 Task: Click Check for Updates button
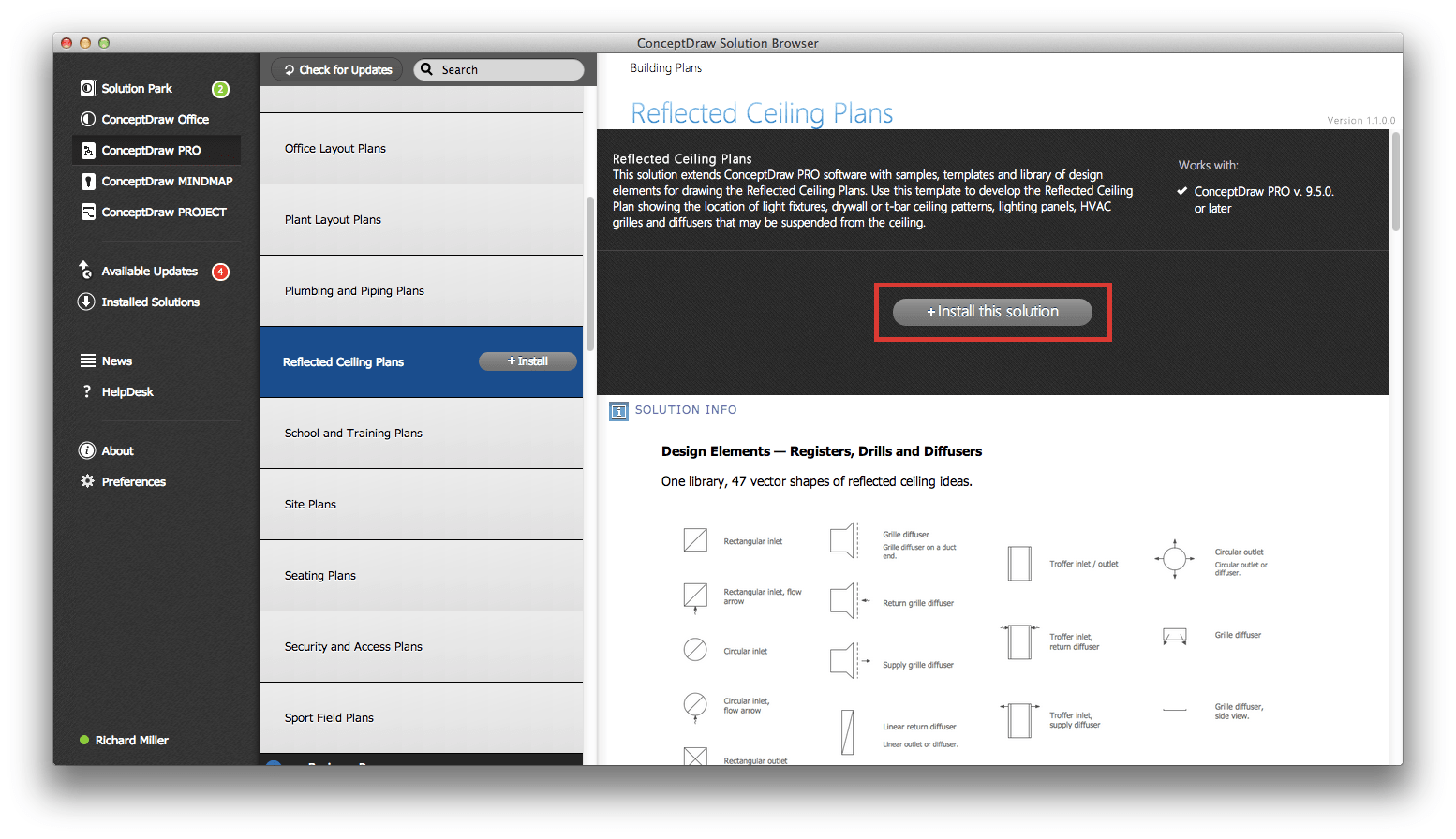coord(337,69)
